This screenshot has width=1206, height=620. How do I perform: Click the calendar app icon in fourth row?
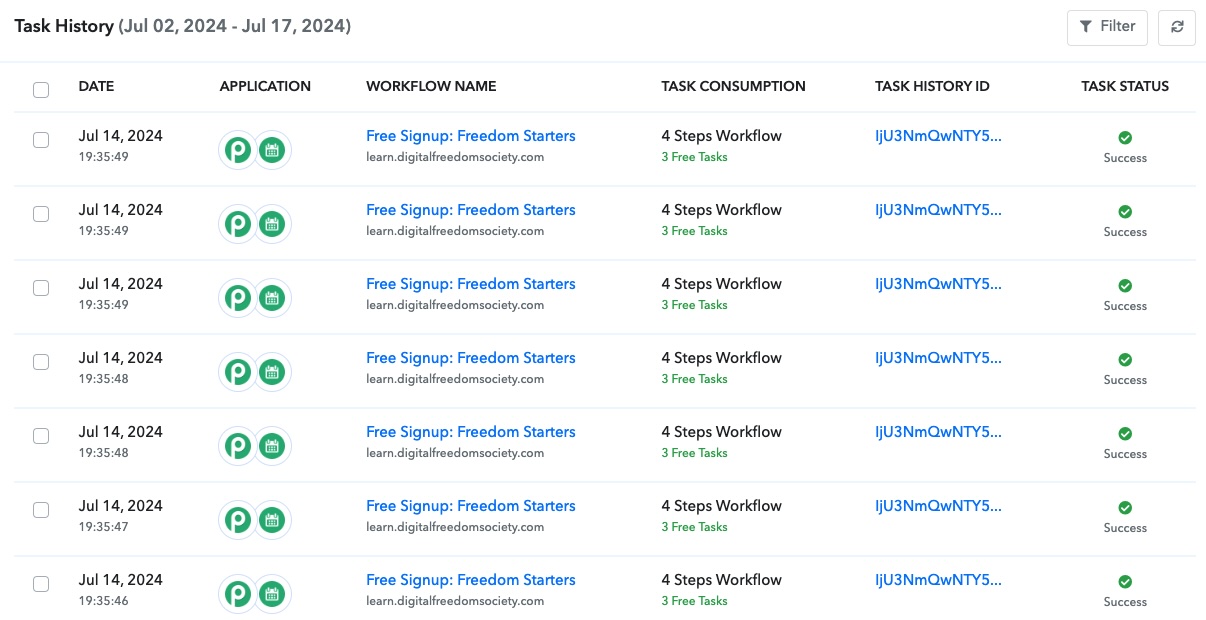click(271, 372)
